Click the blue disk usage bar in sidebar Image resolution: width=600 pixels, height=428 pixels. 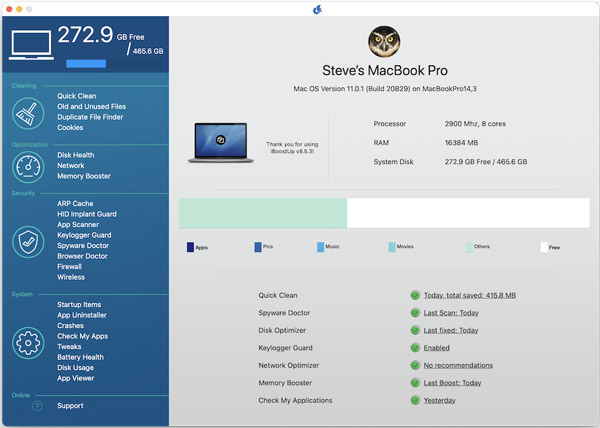click(x=86, y=63)
